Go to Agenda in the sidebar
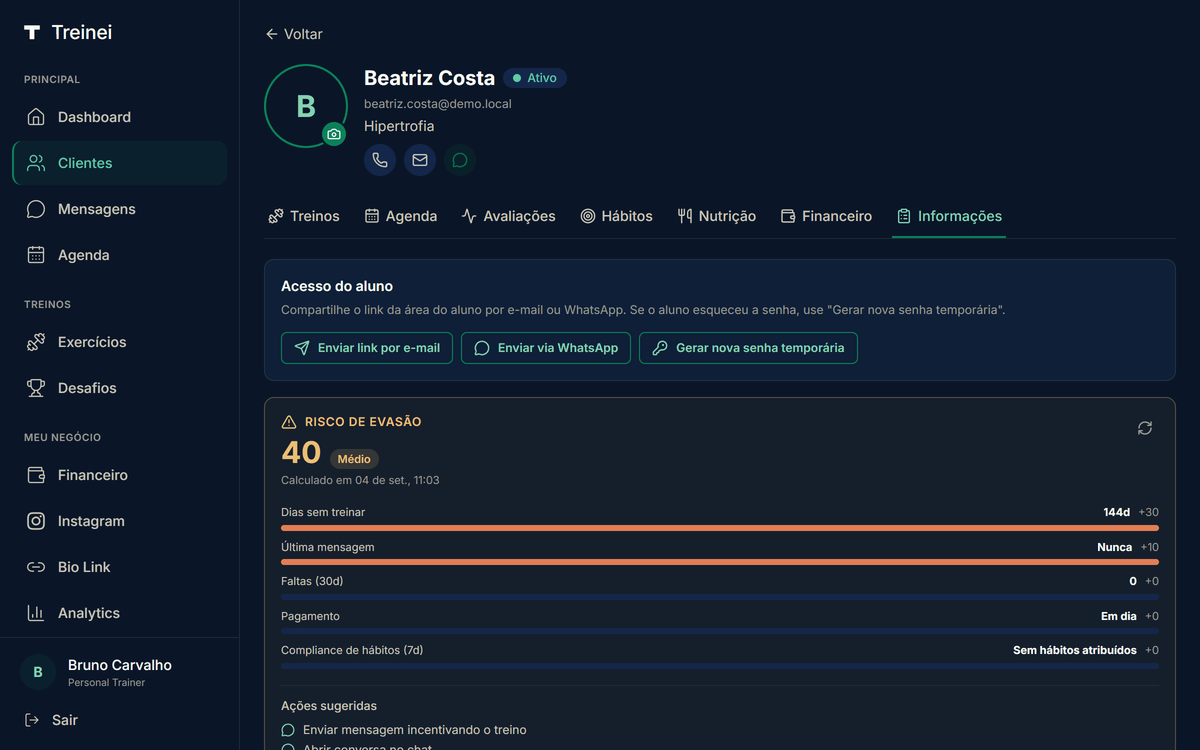This screenshot has height=750, width=1200. tap(120, 255)
